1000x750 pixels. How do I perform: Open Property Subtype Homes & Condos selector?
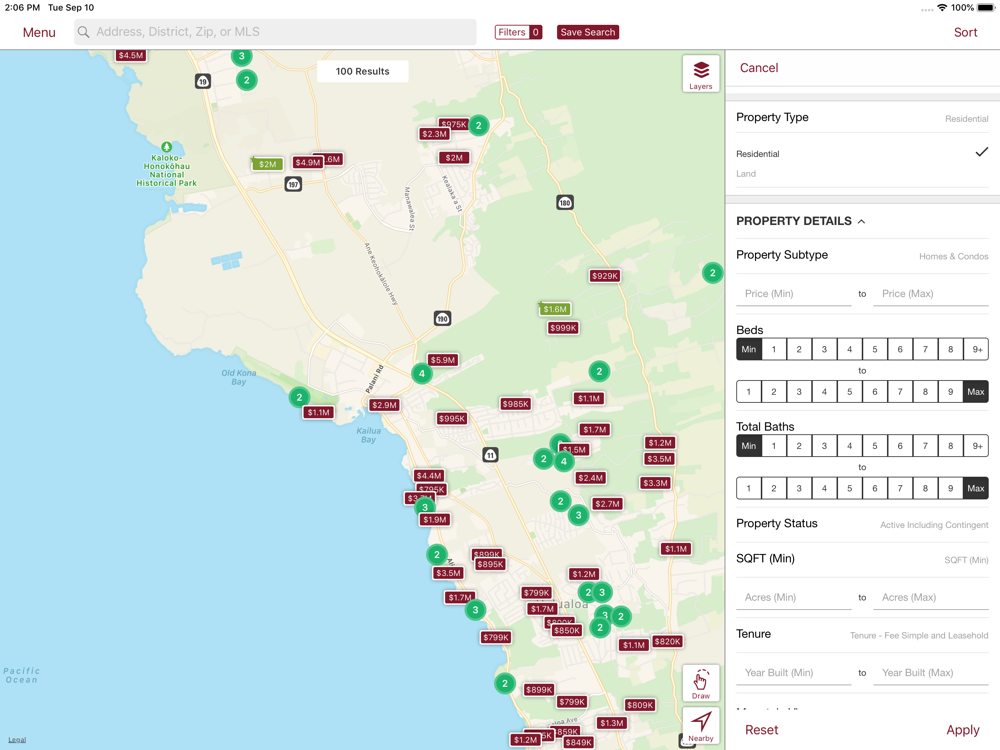pos(862,255)
